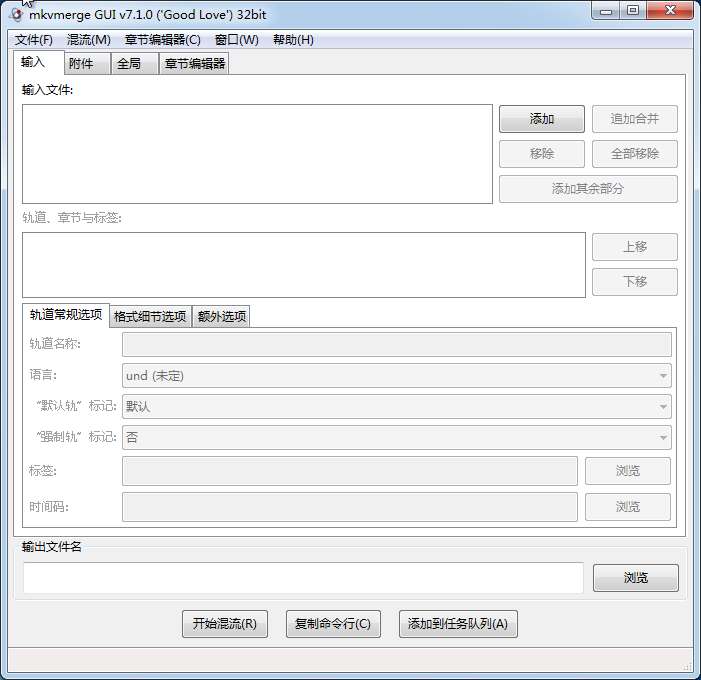
Task: Minimize the mkvmerge GUI window
Action: click(606, 11)
